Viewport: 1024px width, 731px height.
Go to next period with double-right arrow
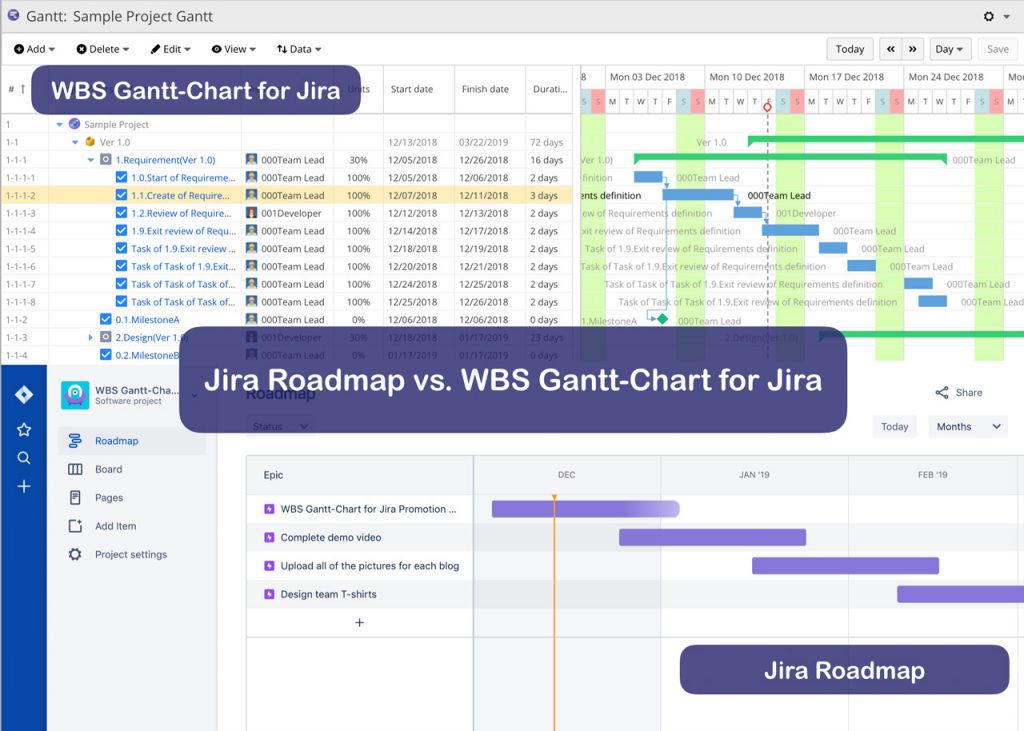click(912, 49)
